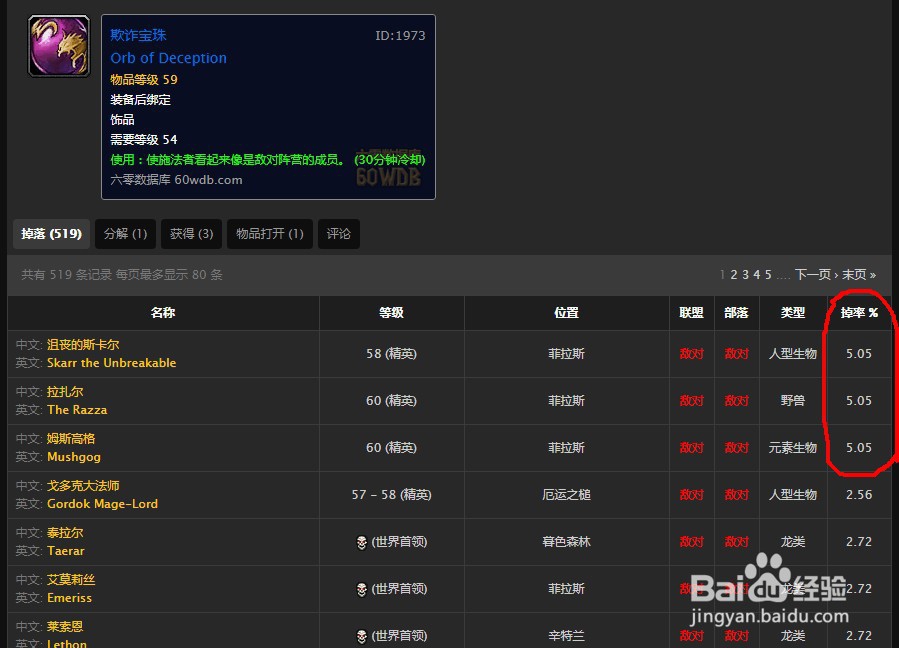Viewport: 899px width, 648px height.
Task: Click the Mushgog NPC link
Action: tap(73, 456)
